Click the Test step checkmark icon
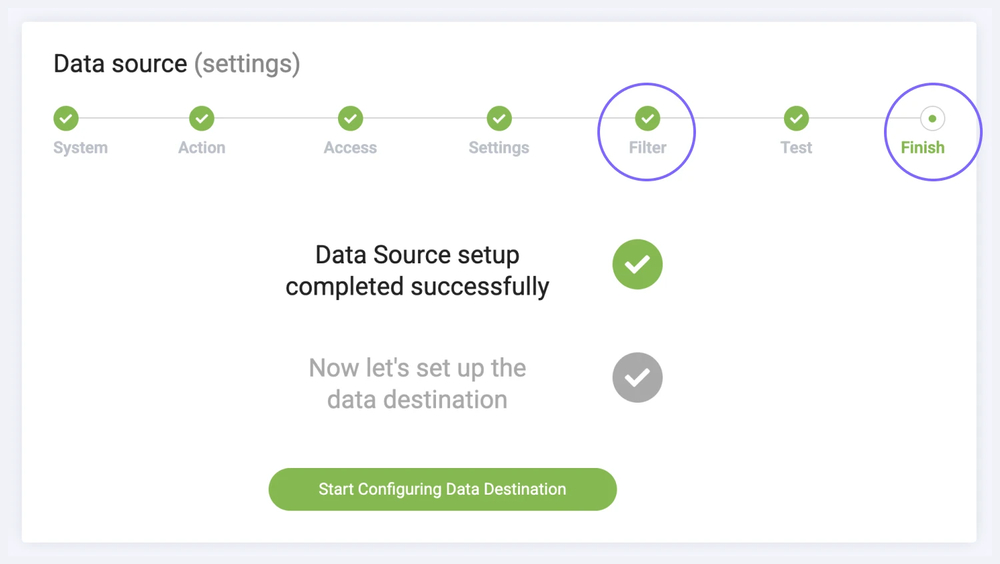The height and width of the screenshot is (564, 1000). [796, 118]
